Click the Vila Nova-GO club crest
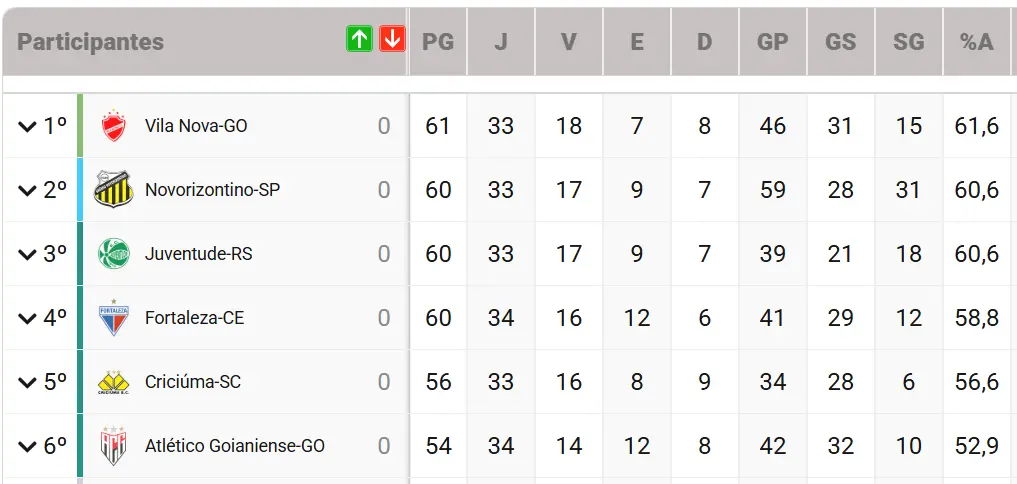 [114, 125]
